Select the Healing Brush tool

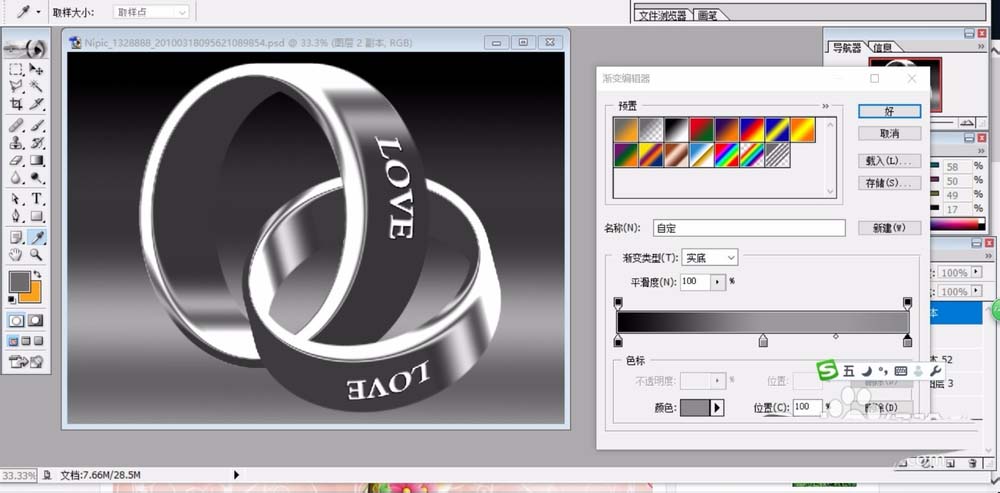[17, 125]
